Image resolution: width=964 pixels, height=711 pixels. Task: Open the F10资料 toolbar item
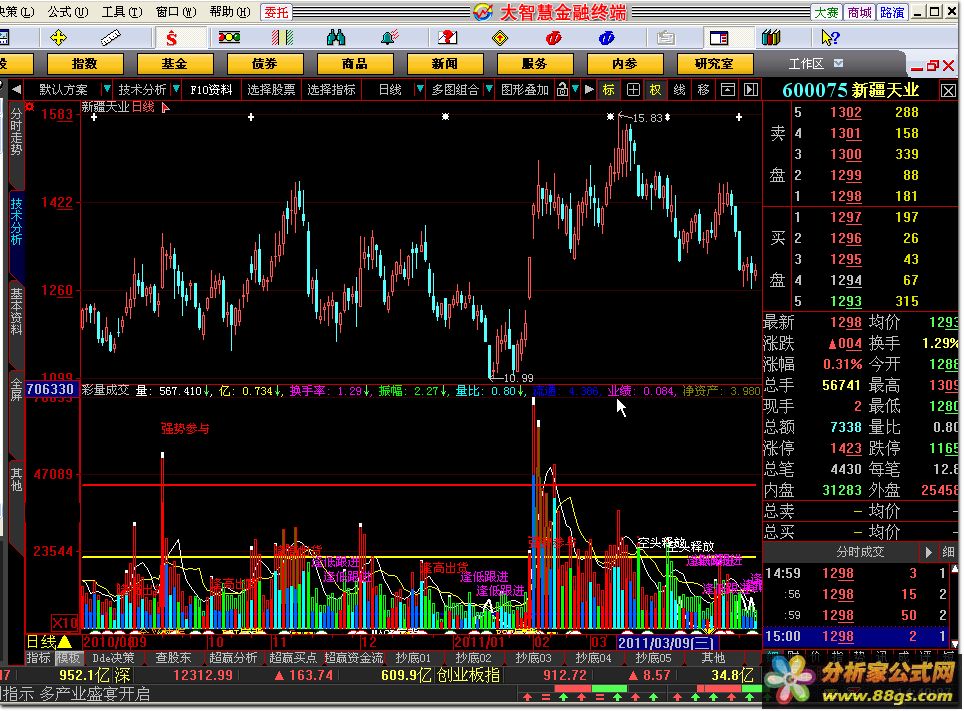211,90
